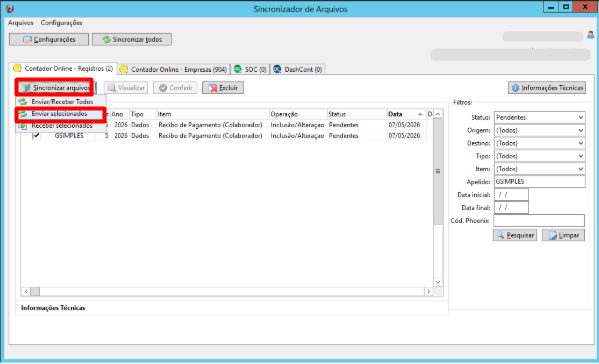Click the SOC tab green icon
This screenshot has height=364, width=599.
click(x=238, y=69)
